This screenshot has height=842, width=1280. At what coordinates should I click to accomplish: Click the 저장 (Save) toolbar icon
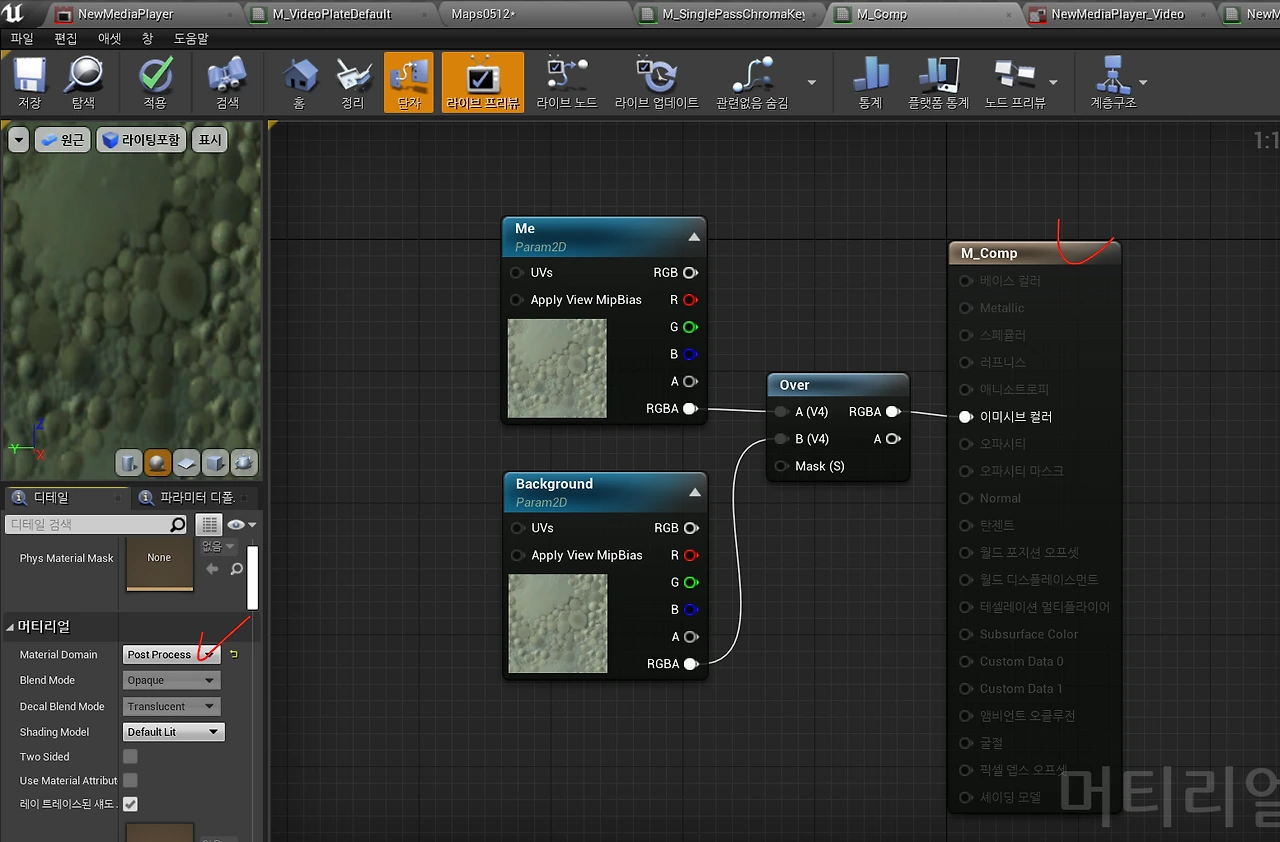pos(29,82)
